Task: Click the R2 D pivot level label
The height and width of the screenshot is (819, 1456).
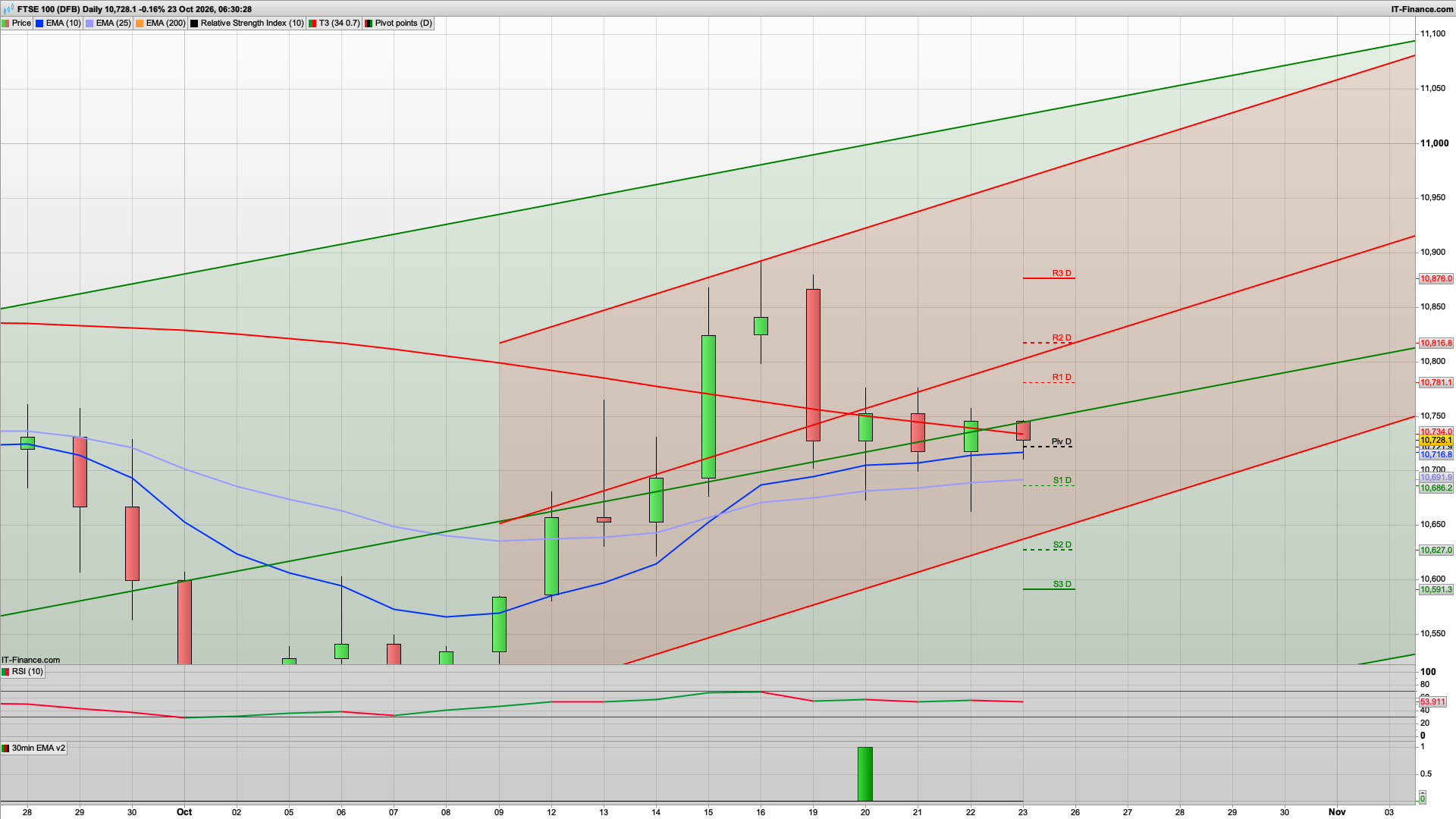Action: click(x=1062, y=338)
